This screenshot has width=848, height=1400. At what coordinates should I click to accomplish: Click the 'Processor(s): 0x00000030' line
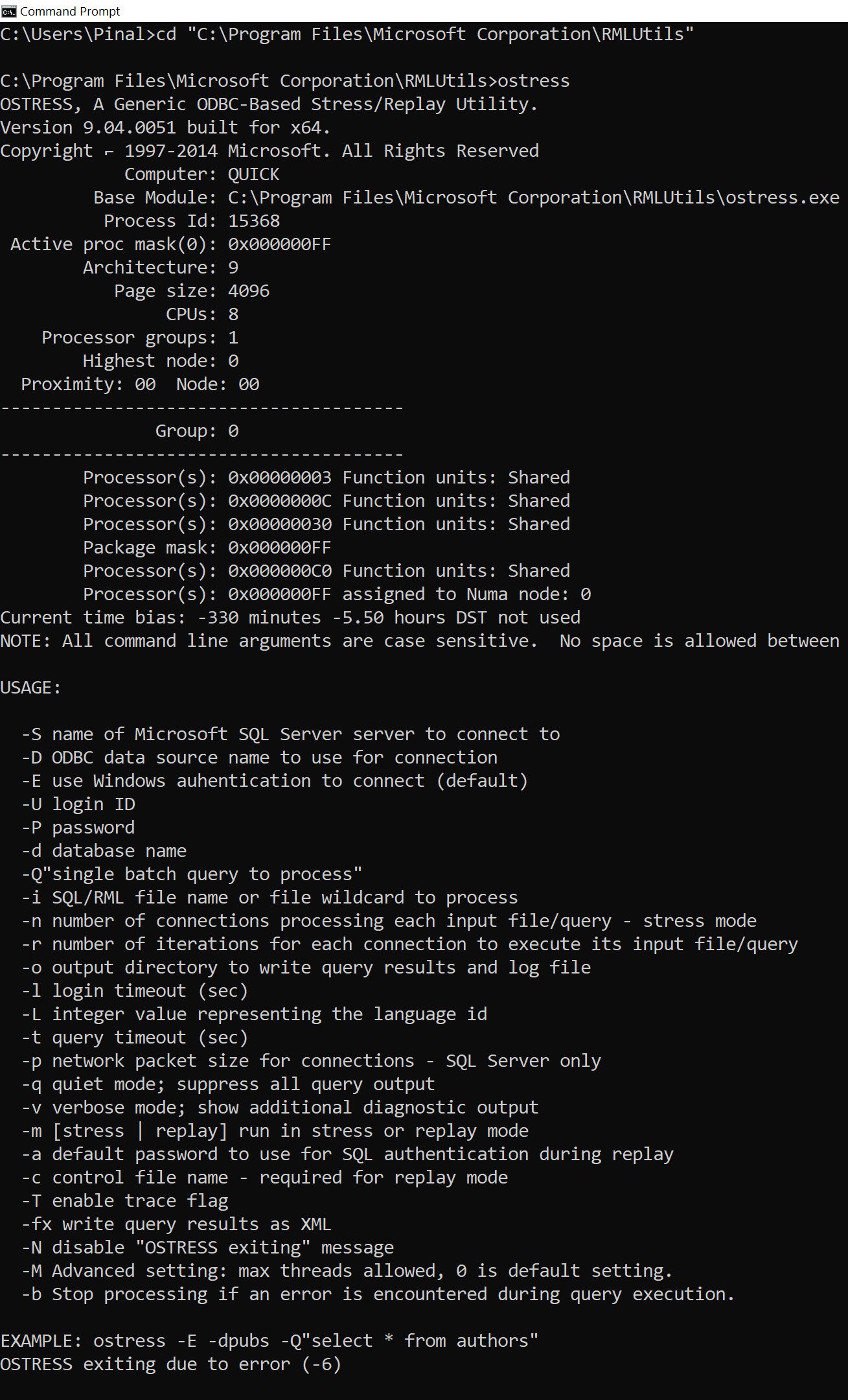pos(327,524)
